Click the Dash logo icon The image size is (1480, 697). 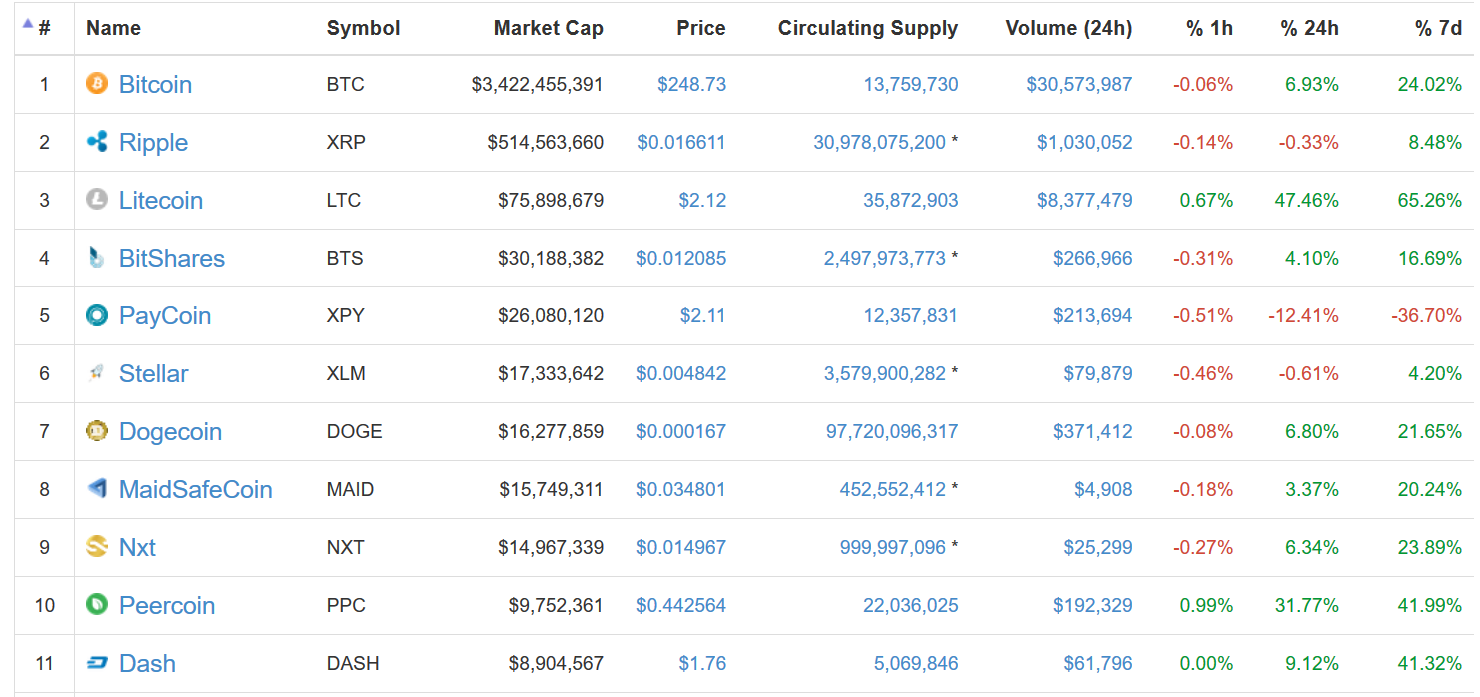point(96,662)
